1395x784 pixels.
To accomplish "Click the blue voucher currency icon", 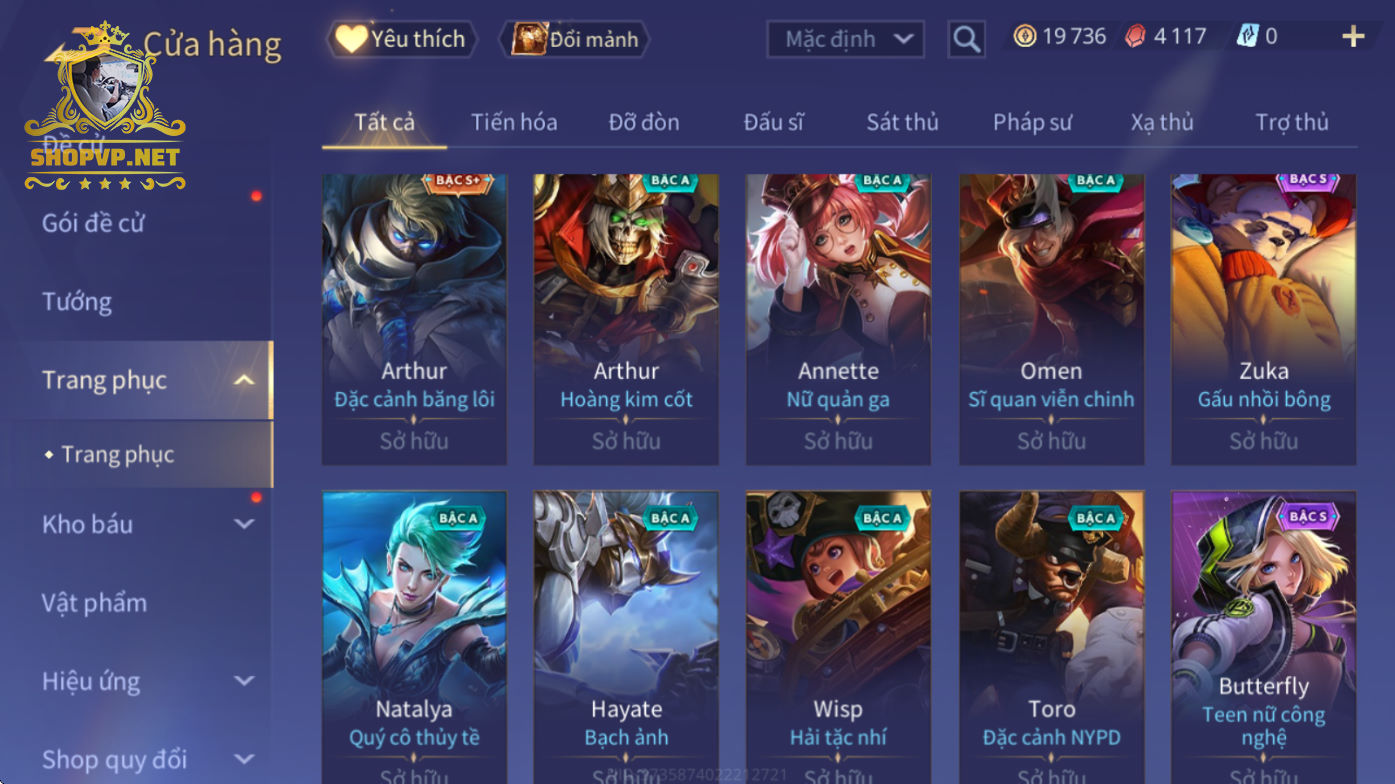I will point(1247,37).
